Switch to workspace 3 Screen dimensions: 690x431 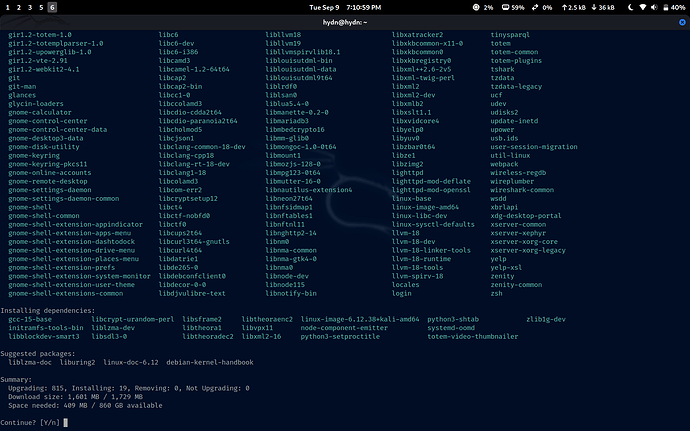pyautogui.click(x=29, y=7)
